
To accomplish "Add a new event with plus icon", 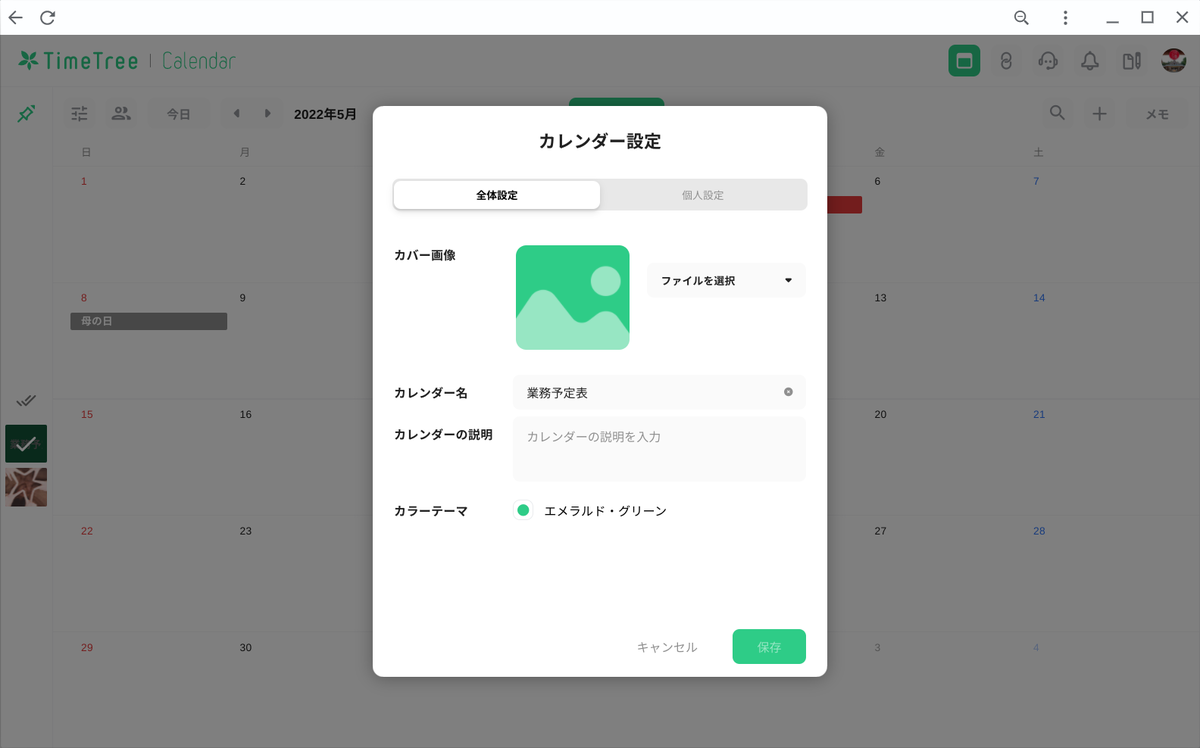I will coord(1099,114).
